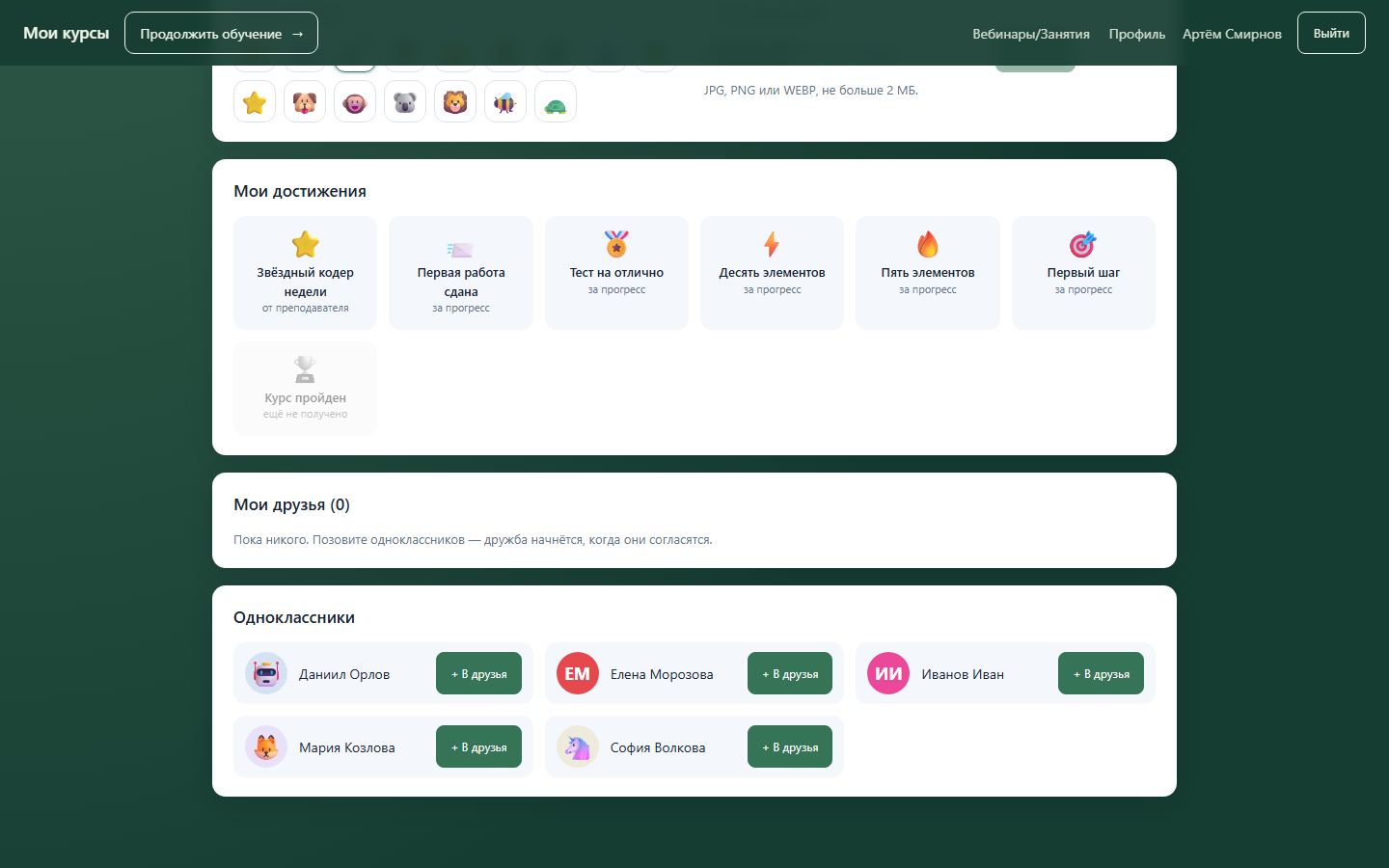This screenshot has height=868, width=1389.
Task: Click the name Елена Морозова
Action: click(662, 674)
